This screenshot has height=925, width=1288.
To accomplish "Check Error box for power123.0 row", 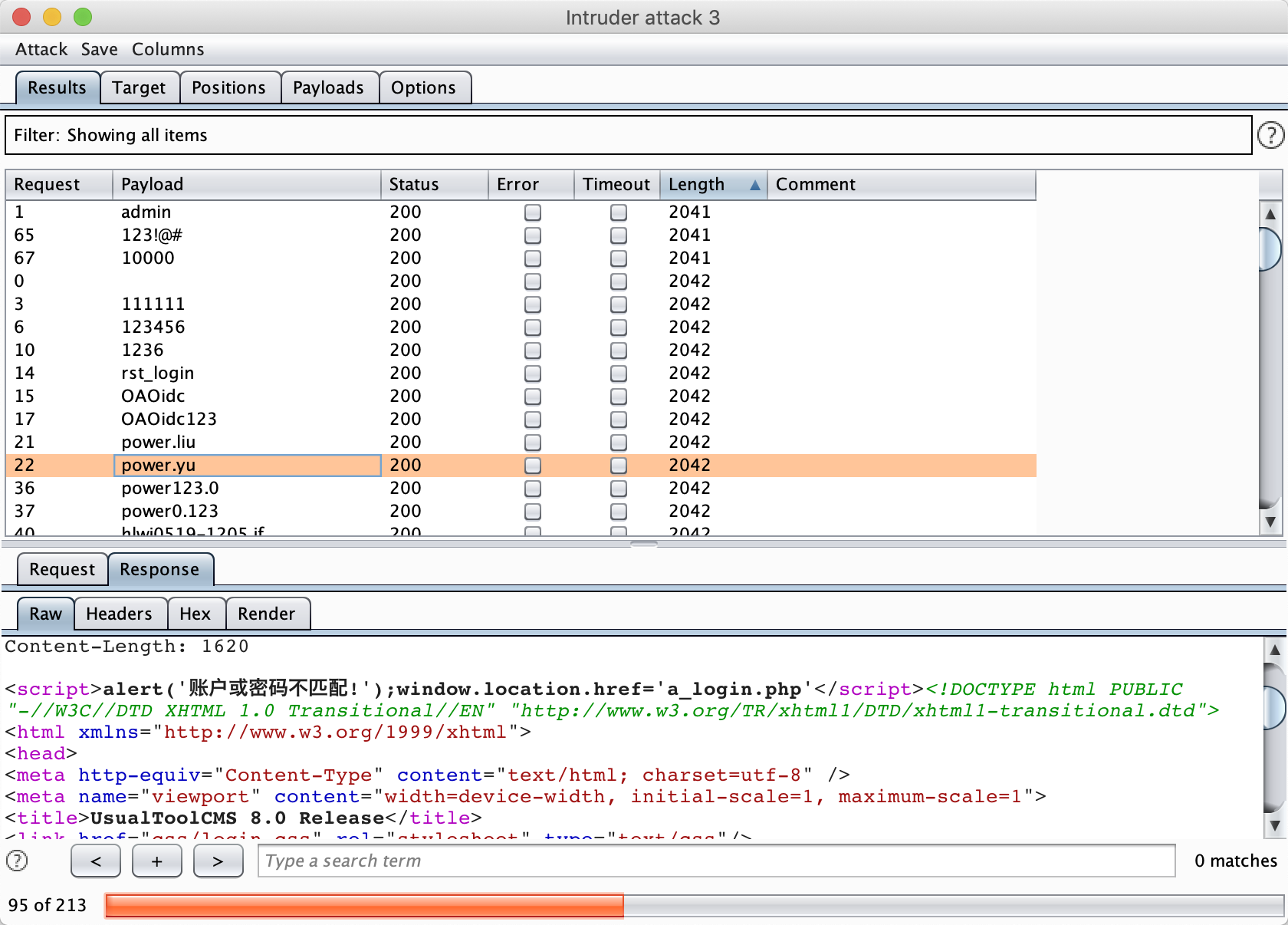I will pos(533,489).
